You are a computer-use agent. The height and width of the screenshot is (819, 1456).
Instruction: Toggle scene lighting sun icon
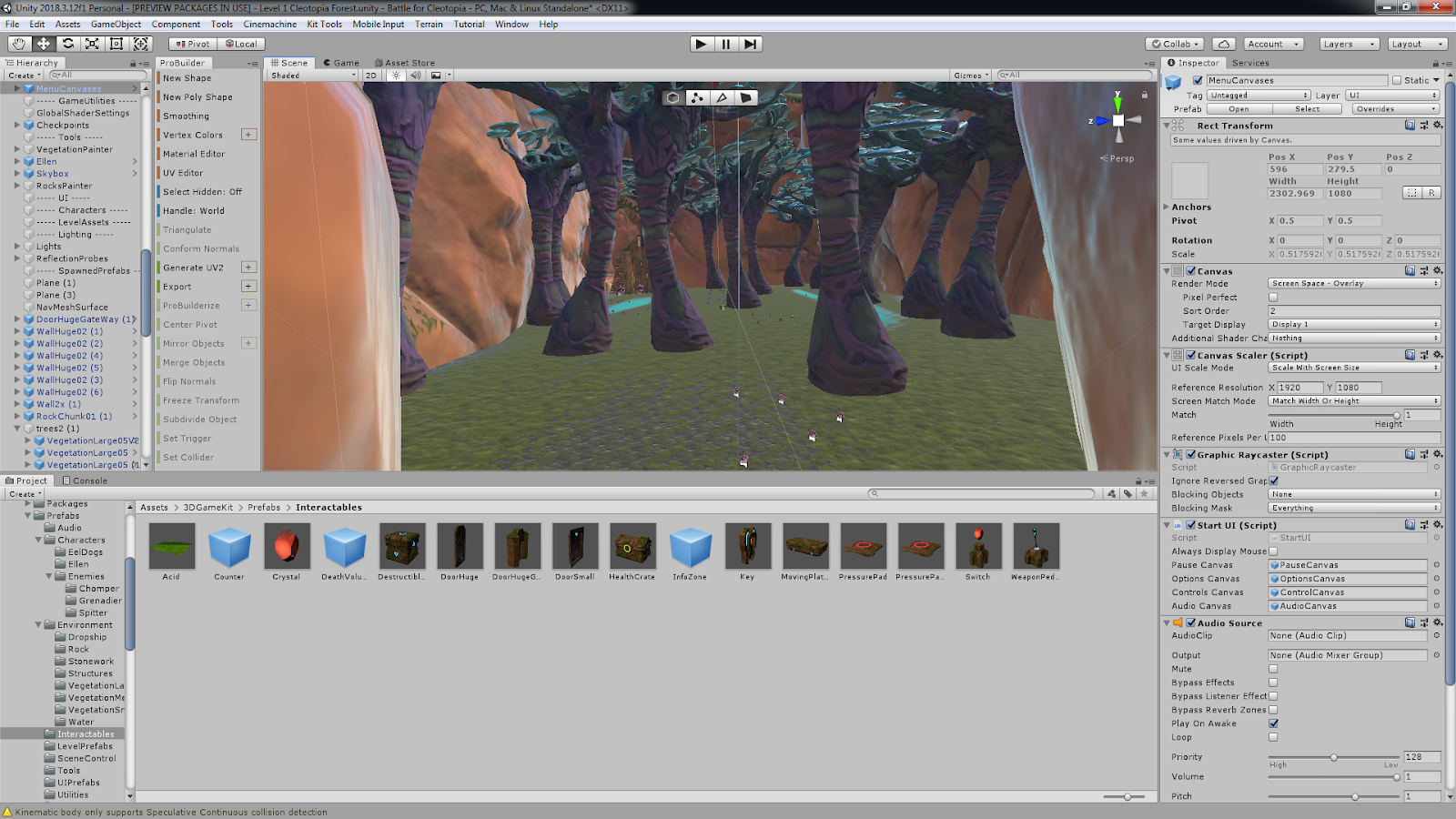point(396,76)
